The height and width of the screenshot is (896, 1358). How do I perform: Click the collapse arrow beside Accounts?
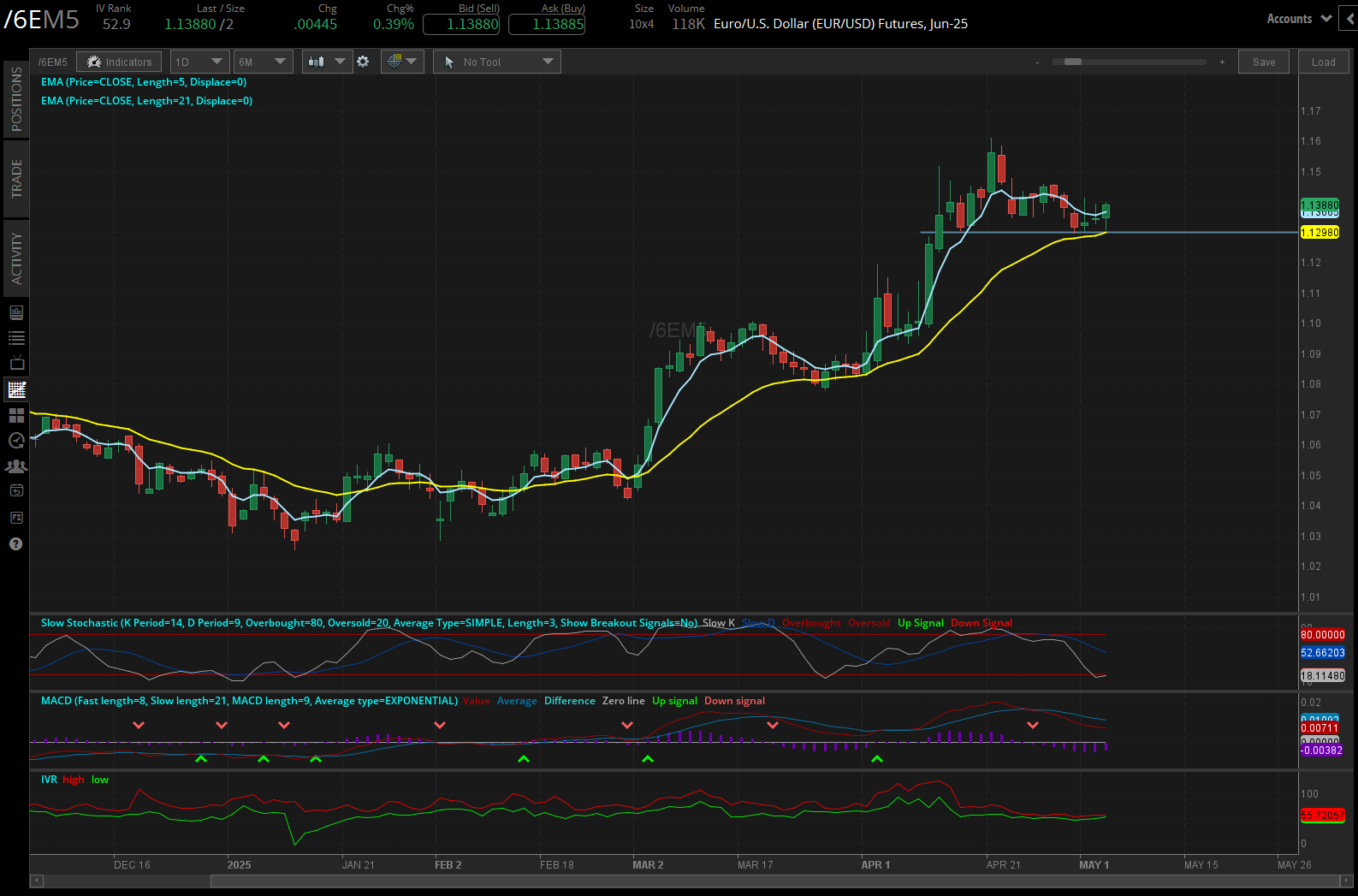(1349, 18)
